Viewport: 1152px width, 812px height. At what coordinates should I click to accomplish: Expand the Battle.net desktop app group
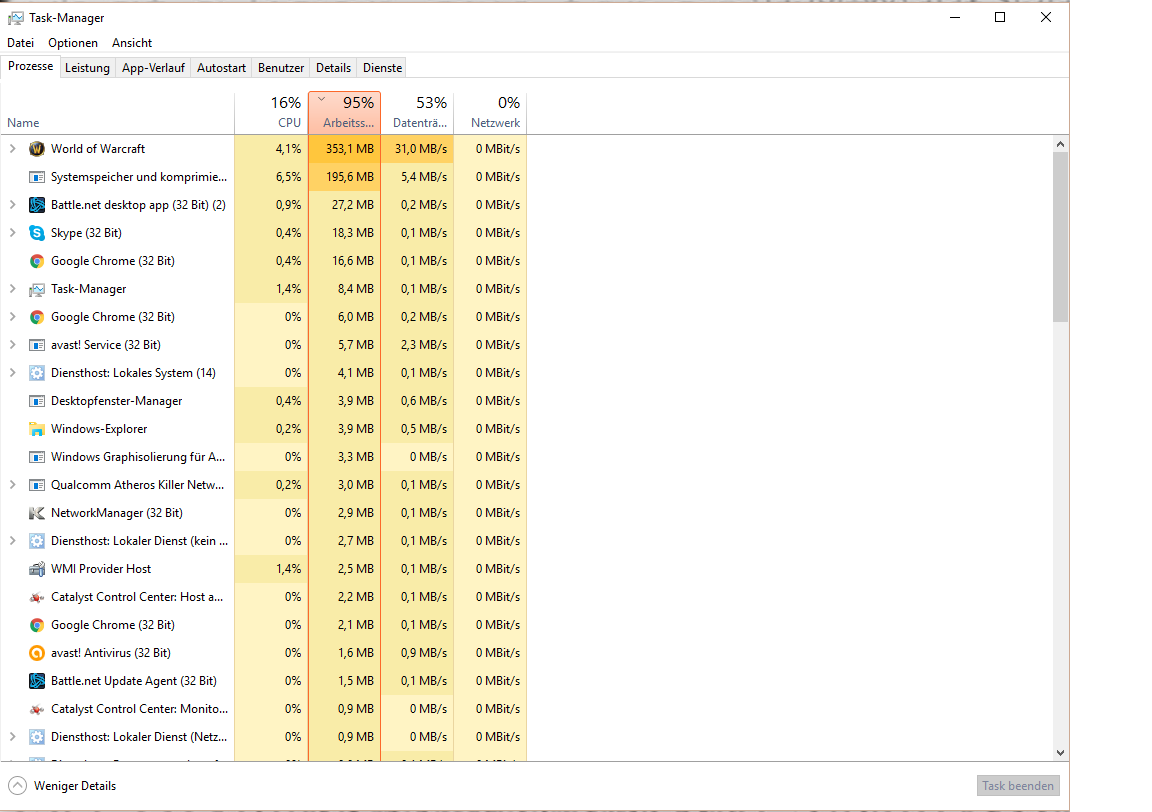click(x=12, y=205)
